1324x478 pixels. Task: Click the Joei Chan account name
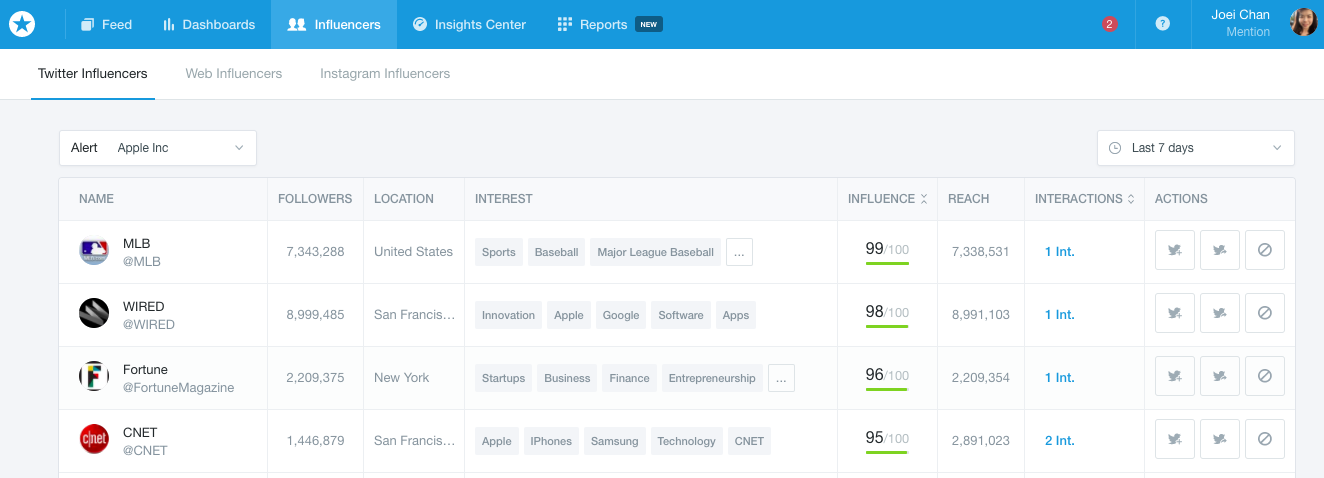1240,15
